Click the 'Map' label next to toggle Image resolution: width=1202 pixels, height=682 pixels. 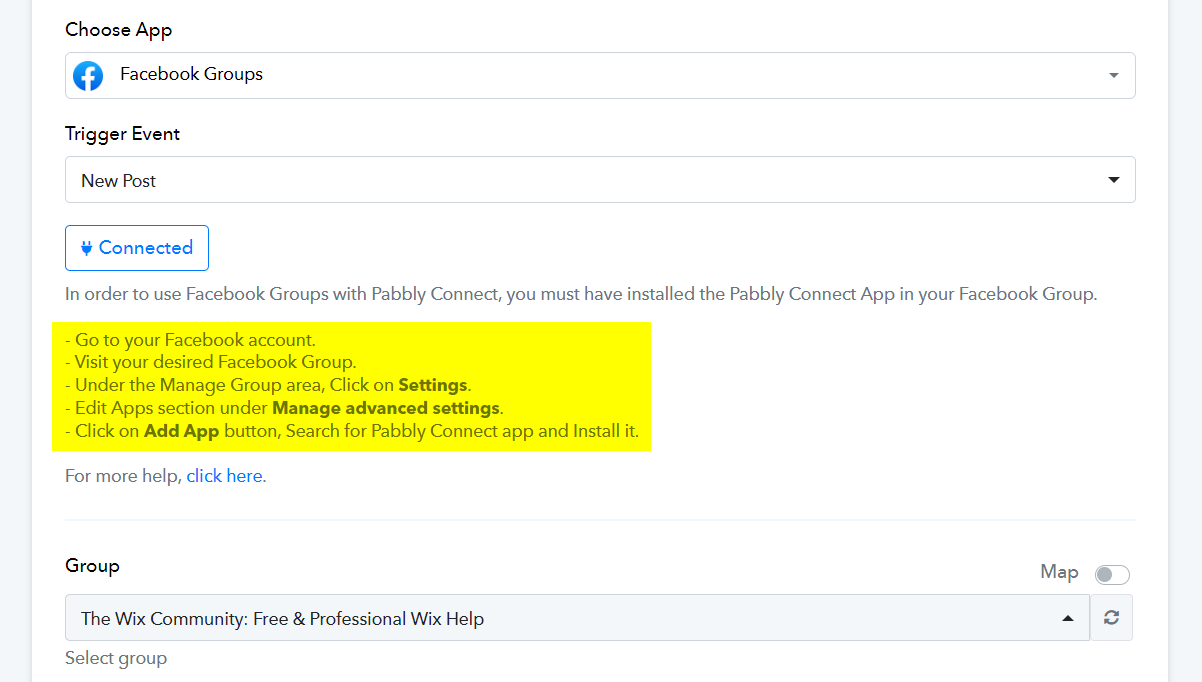[x=1059, y=572]
